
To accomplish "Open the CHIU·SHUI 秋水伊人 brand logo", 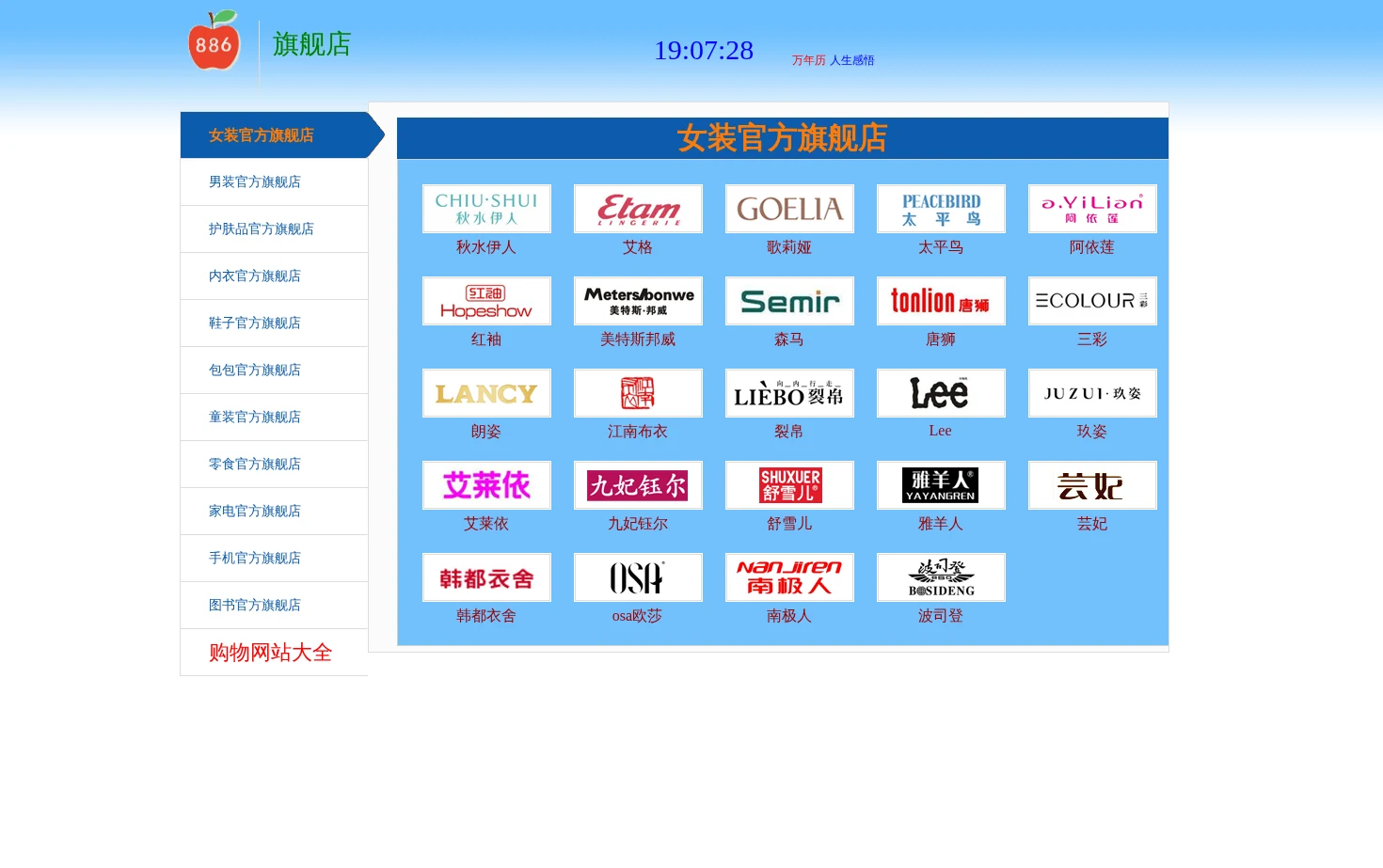I will 486,209.
